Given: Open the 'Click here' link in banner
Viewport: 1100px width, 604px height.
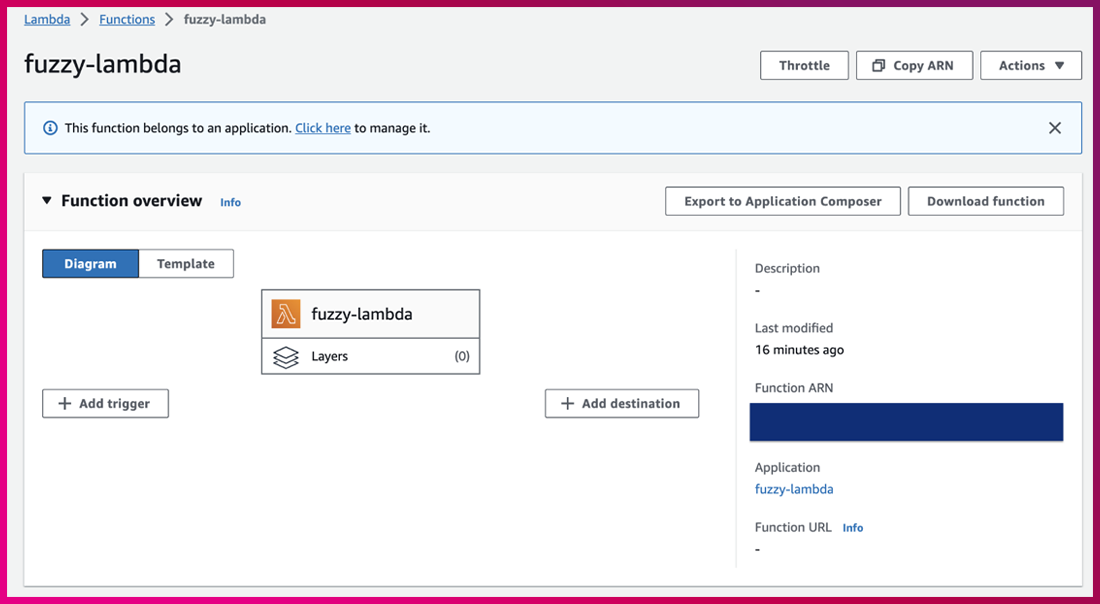Looking at the screenshot, I should (x=322, y=128).
